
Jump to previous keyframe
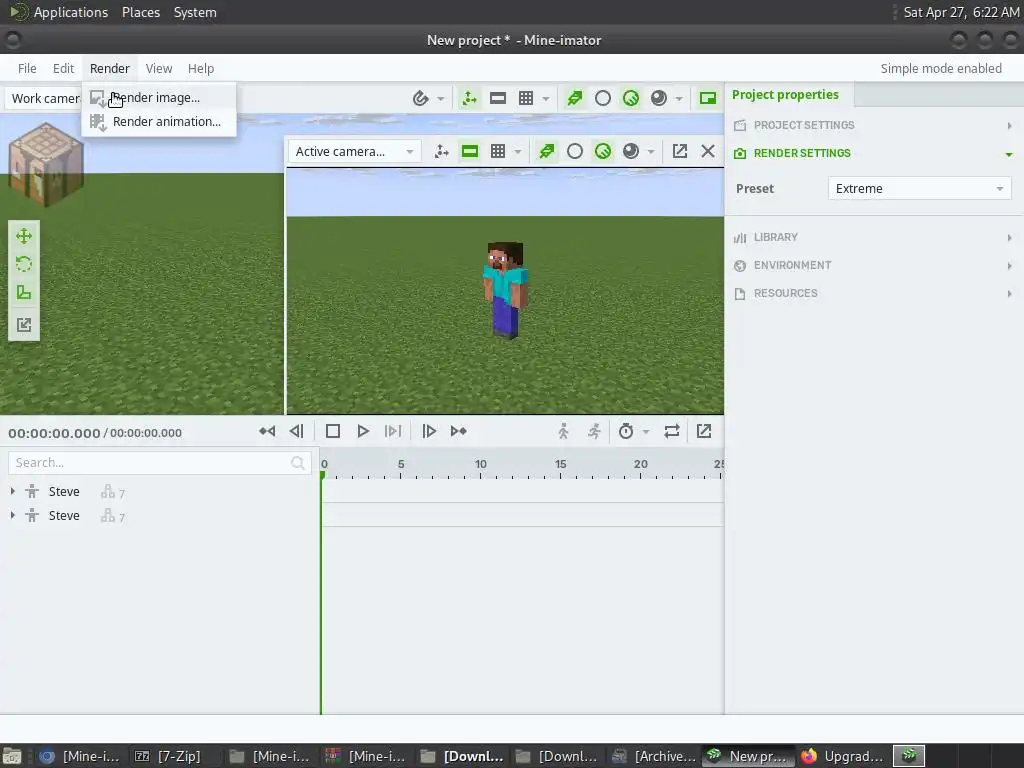pyautogui.click(x=266, y=431)
